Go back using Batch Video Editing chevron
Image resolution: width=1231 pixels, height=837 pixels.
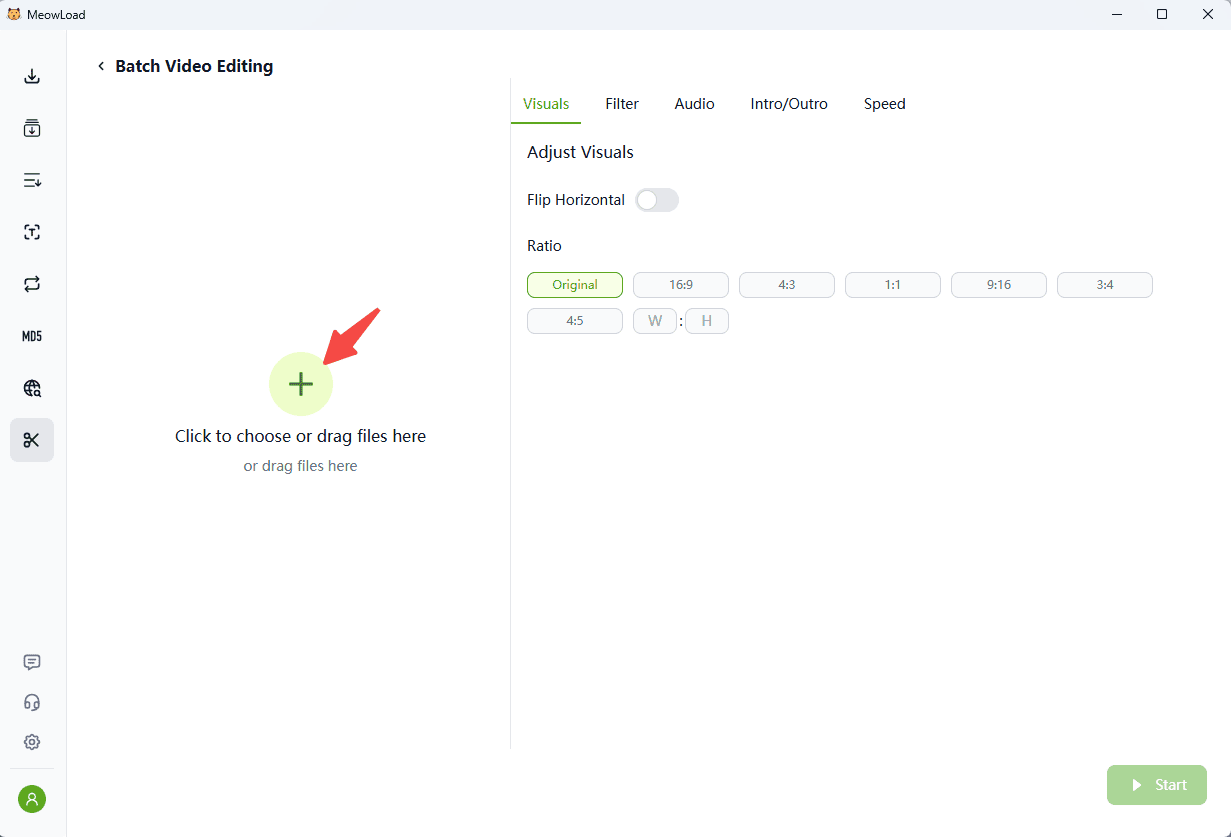(x=101, y=66)
